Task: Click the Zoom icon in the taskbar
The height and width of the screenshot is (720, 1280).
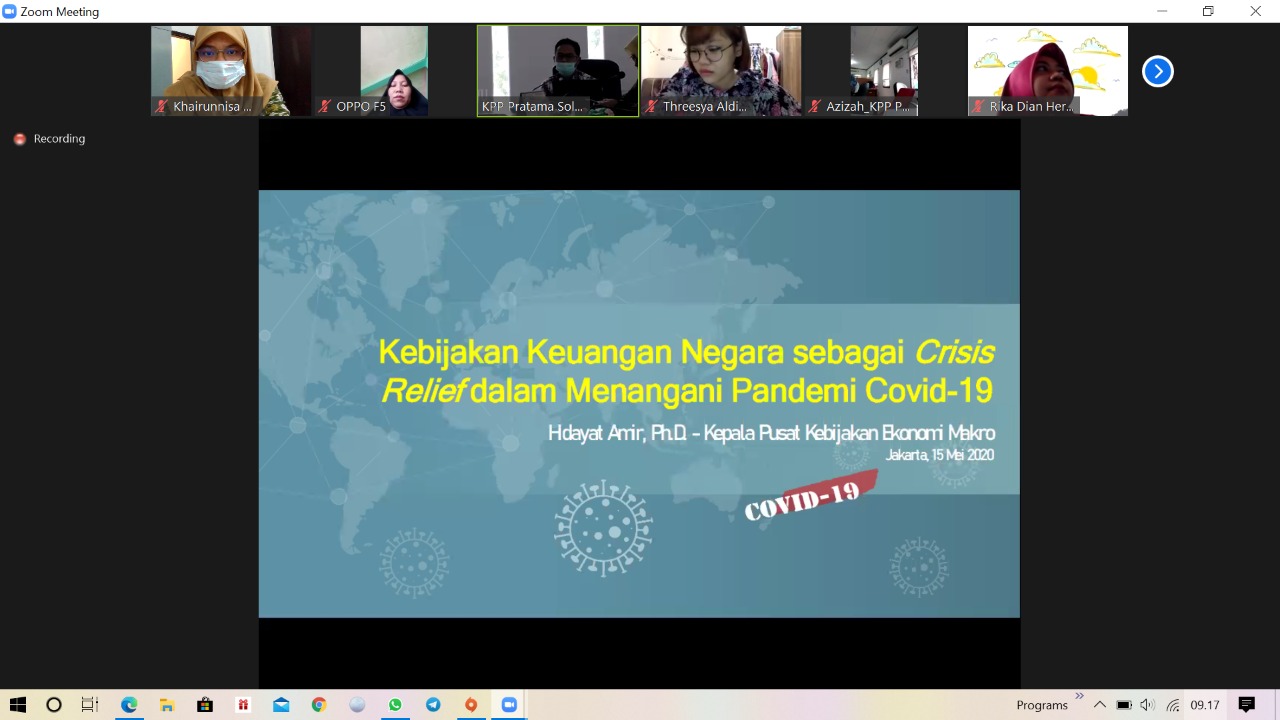Action: tap(509, 705)
